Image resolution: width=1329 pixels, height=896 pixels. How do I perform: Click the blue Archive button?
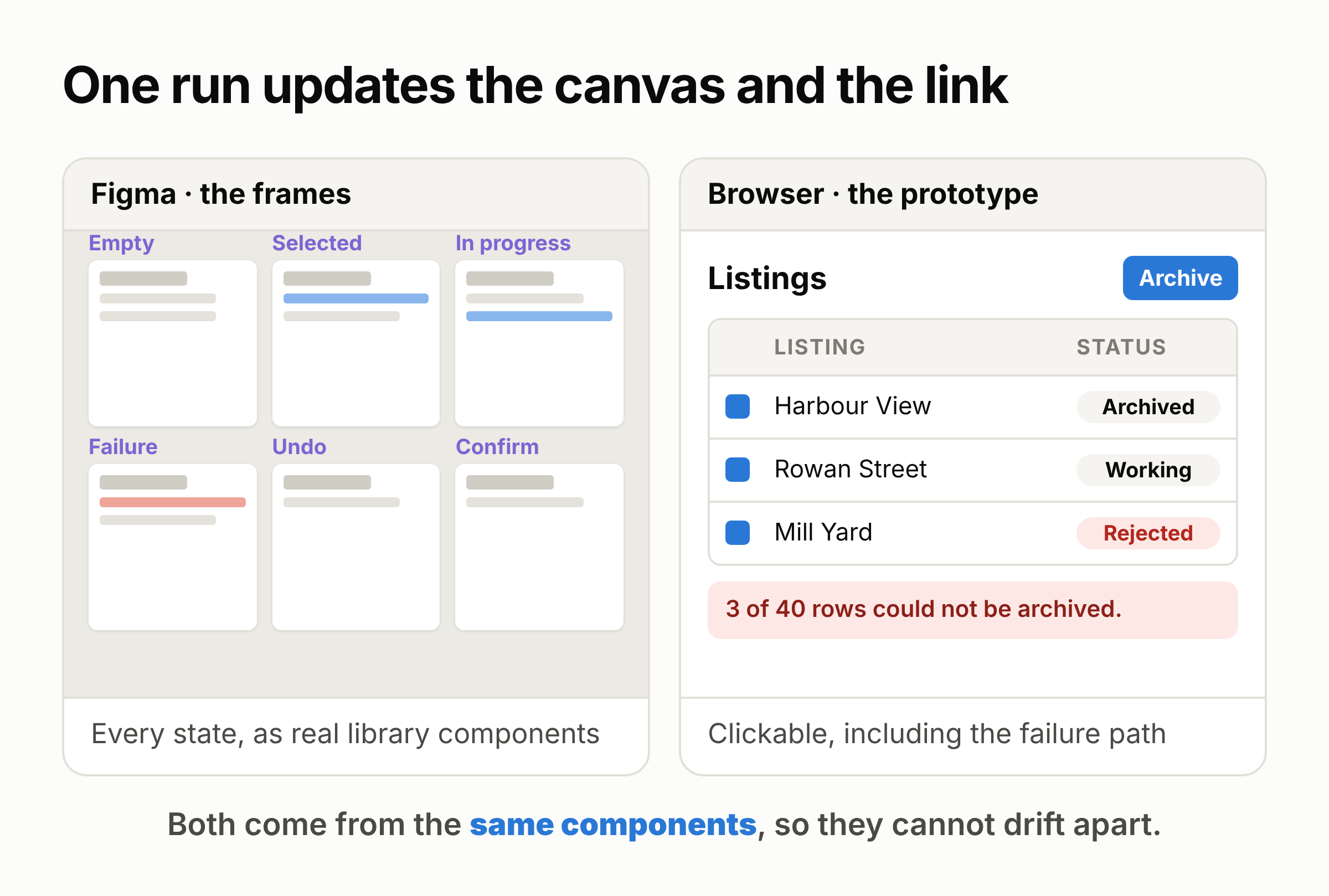click(x=1180, y=277)
